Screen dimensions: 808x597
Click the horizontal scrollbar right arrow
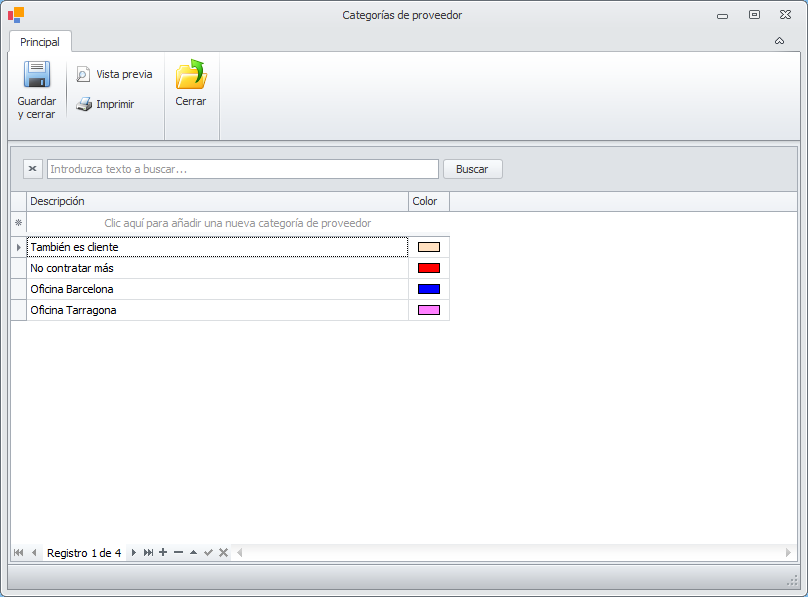point(788,553)
